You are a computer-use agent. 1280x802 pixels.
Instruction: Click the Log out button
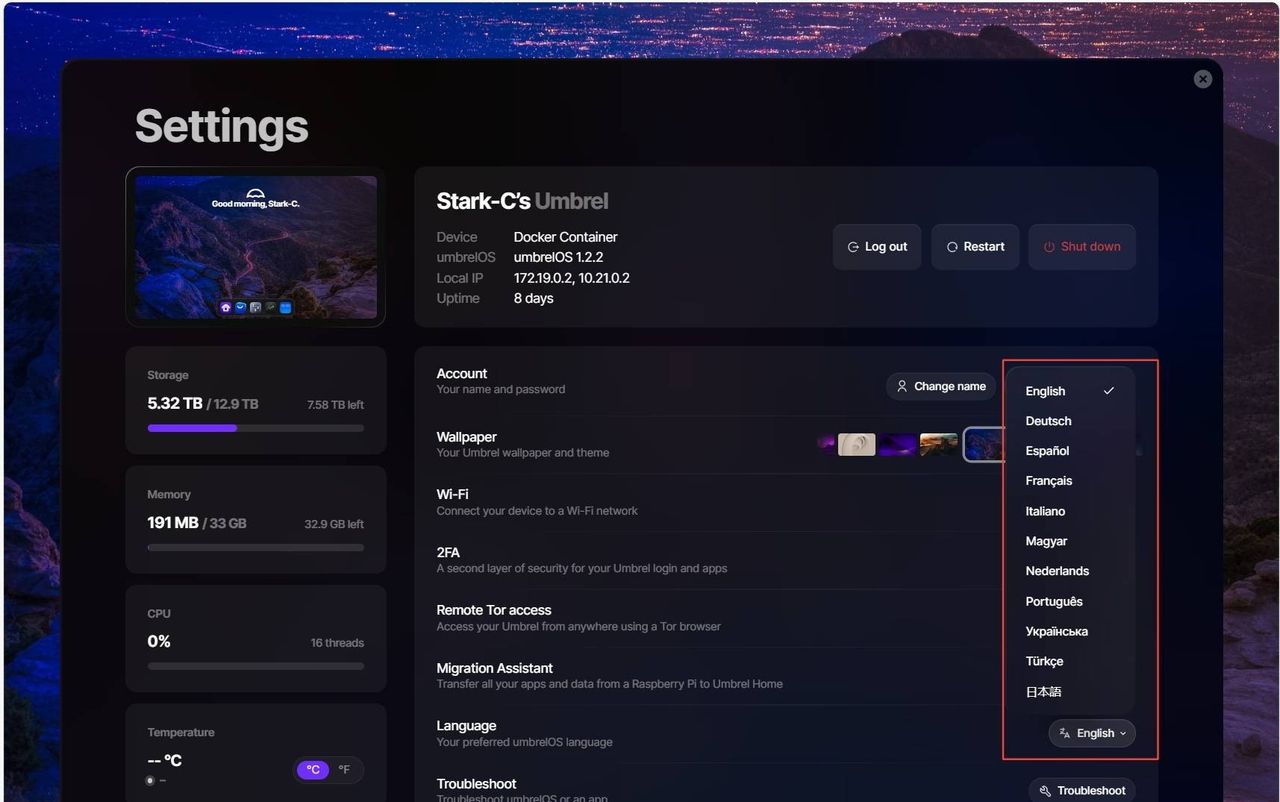coord(877,247)
